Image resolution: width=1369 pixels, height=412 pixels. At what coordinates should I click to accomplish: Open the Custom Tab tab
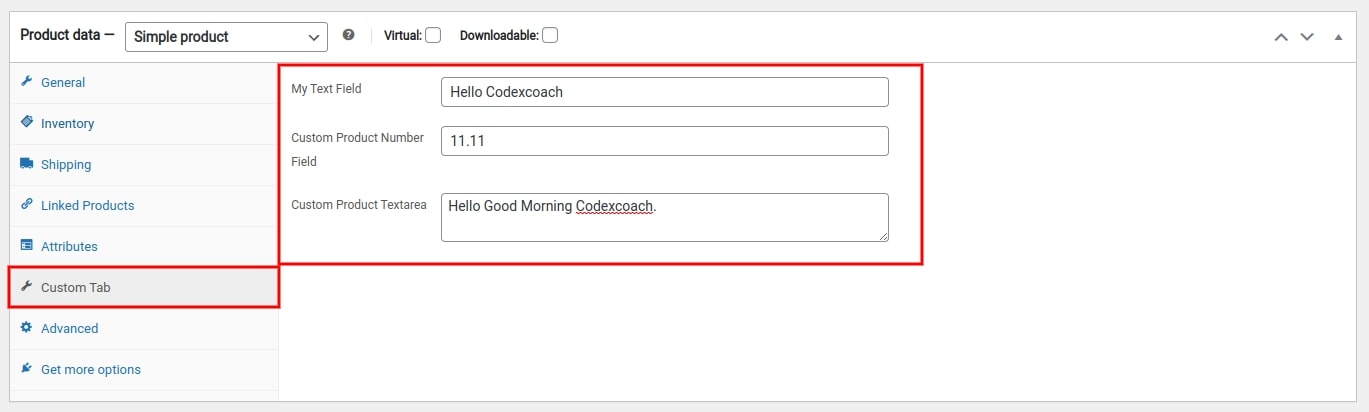[76, 287]
